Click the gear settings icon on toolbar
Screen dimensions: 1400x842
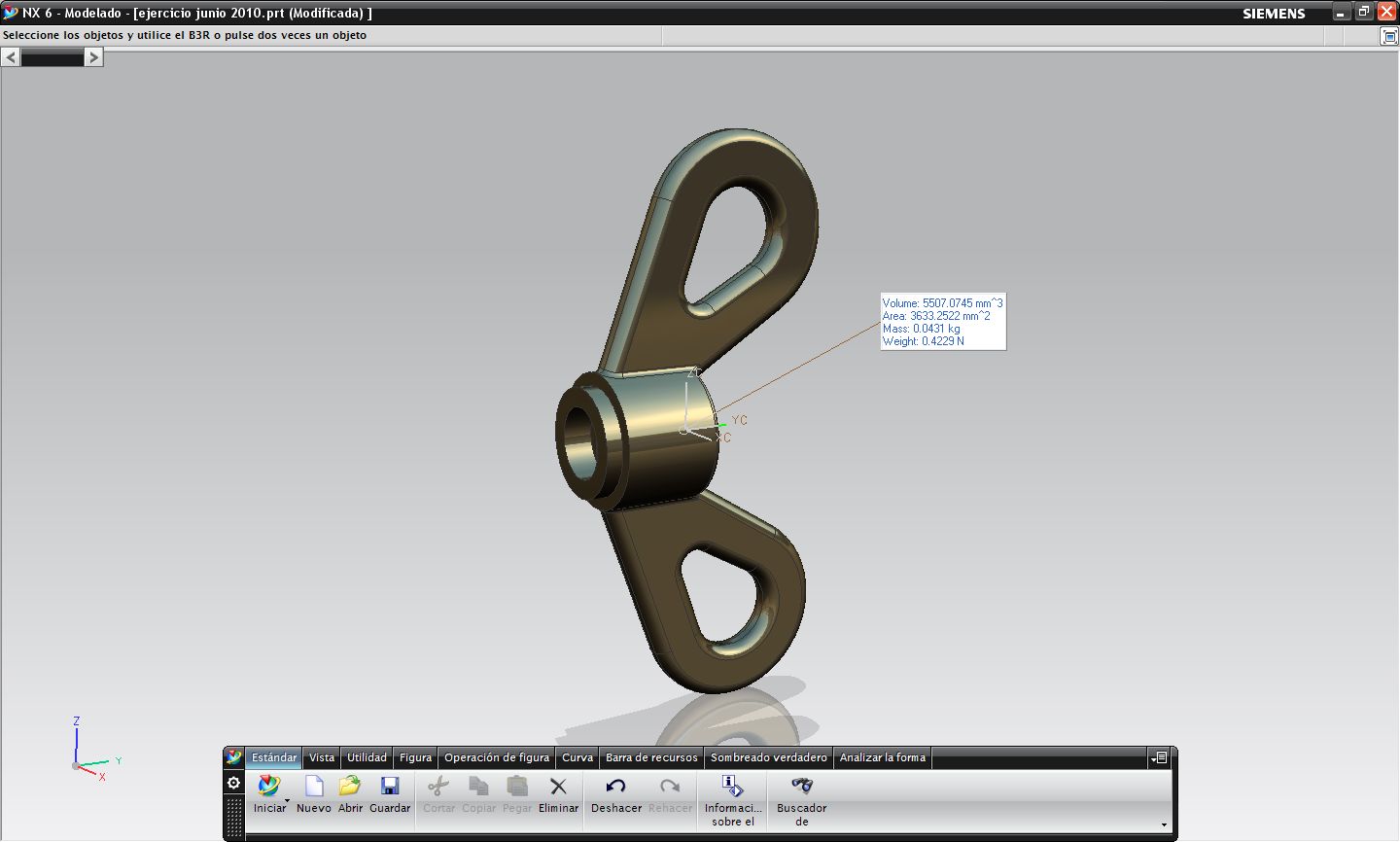pyautogui.click(x=233, y=783)
